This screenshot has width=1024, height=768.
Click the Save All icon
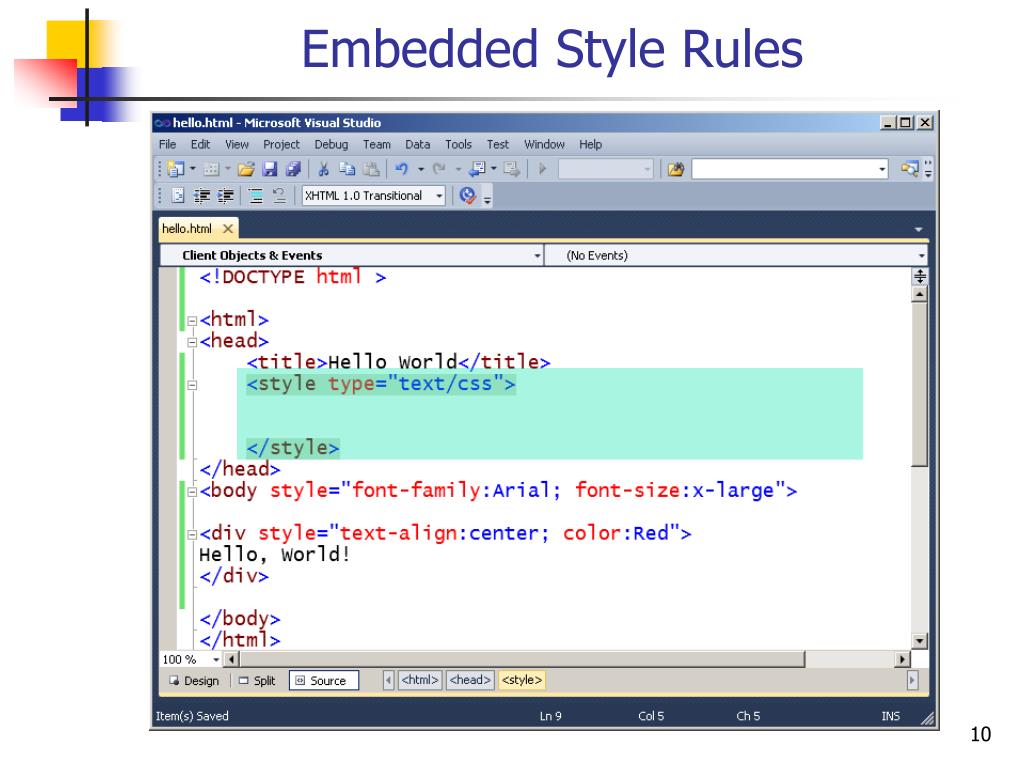tap(294, 170)
